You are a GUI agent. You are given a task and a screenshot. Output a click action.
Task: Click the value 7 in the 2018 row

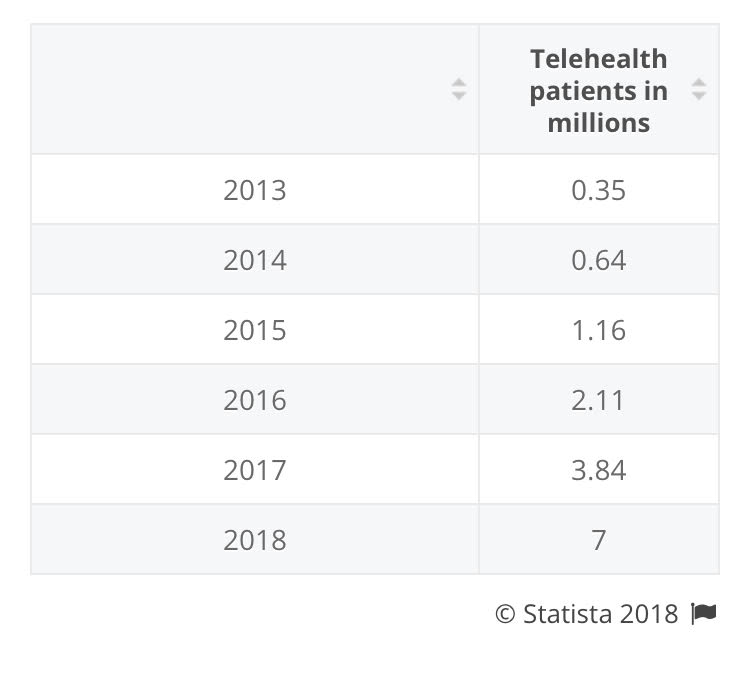point(598,540)
